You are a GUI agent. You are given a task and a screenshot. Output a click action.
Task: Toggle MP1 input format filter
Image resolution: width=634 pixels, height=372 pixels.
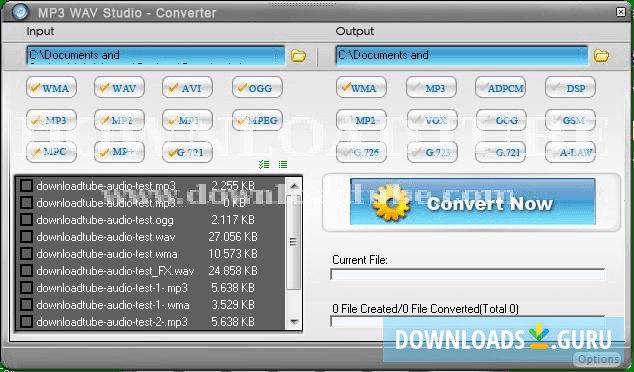[x=187, y=120]
